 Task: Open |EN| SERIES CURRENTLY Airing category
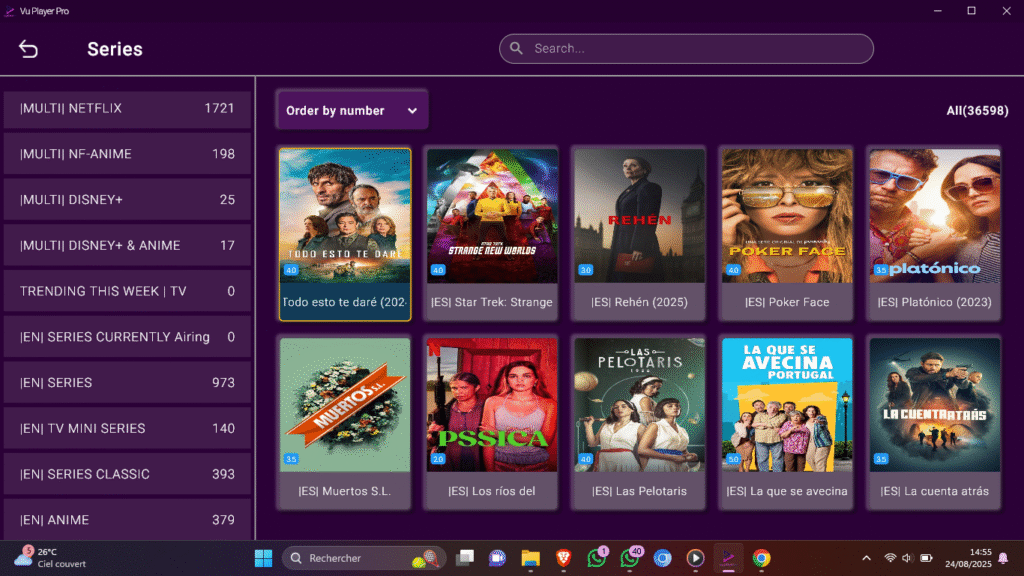(x=127, y=337)
